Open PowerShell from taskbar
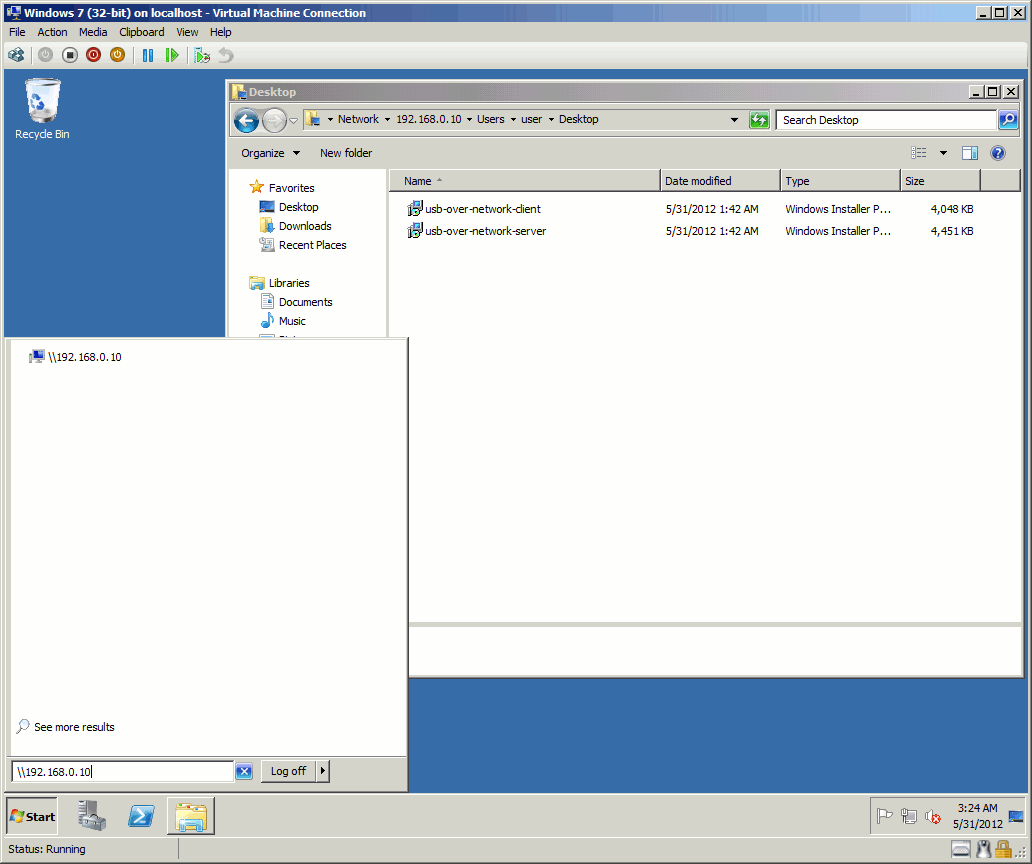The width and height of the screenshot is (1032, 864). tap(141, 816)
